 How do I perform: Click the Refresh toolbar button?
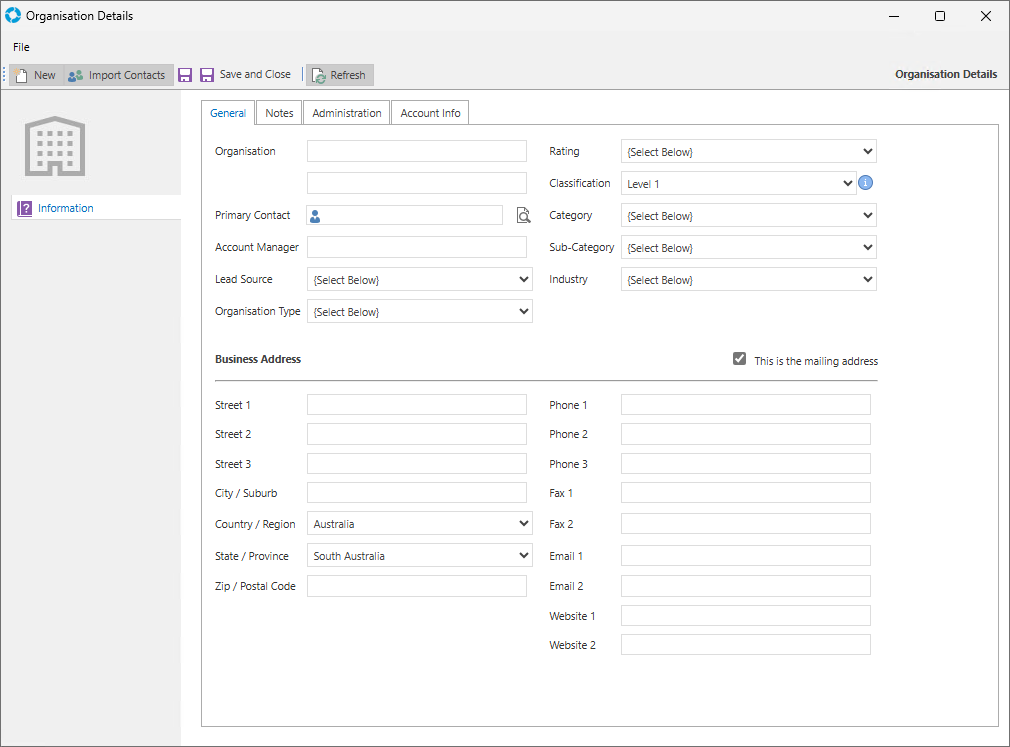[339, 75]
